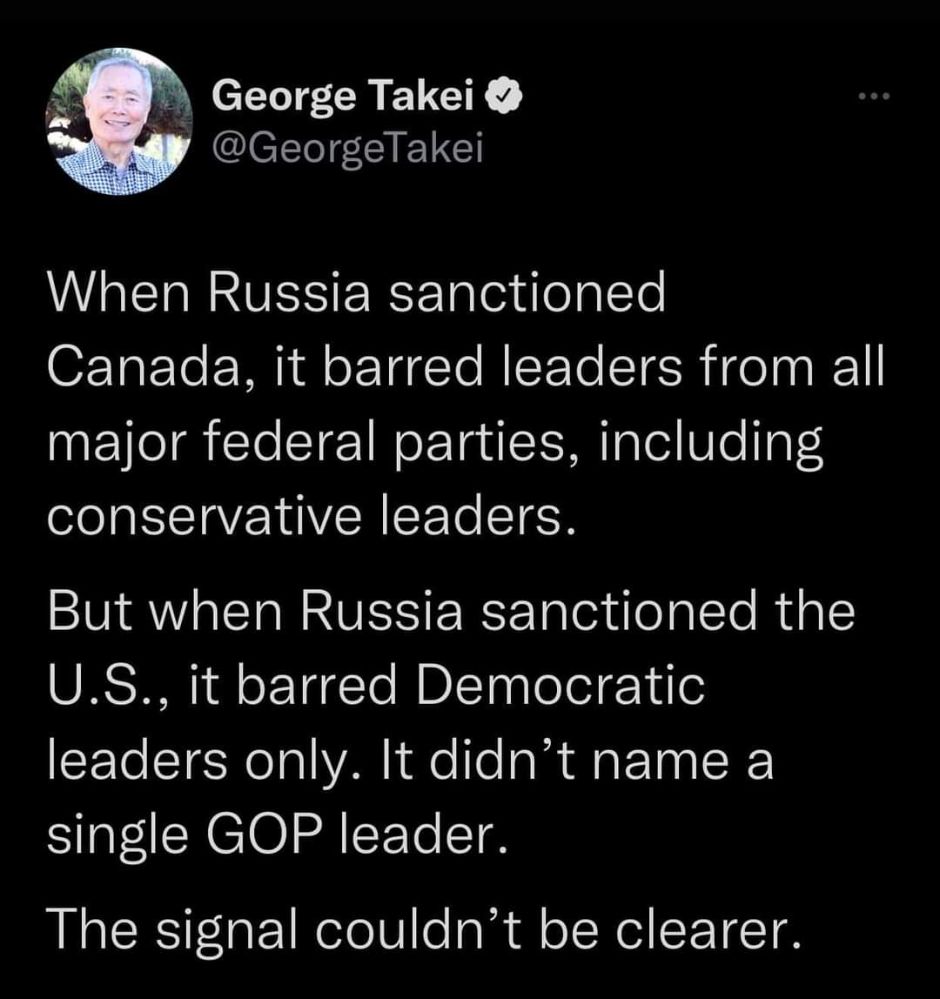
Task: Click the paragraph starting 'But when Russia'
Action: (x=451, y=722)
